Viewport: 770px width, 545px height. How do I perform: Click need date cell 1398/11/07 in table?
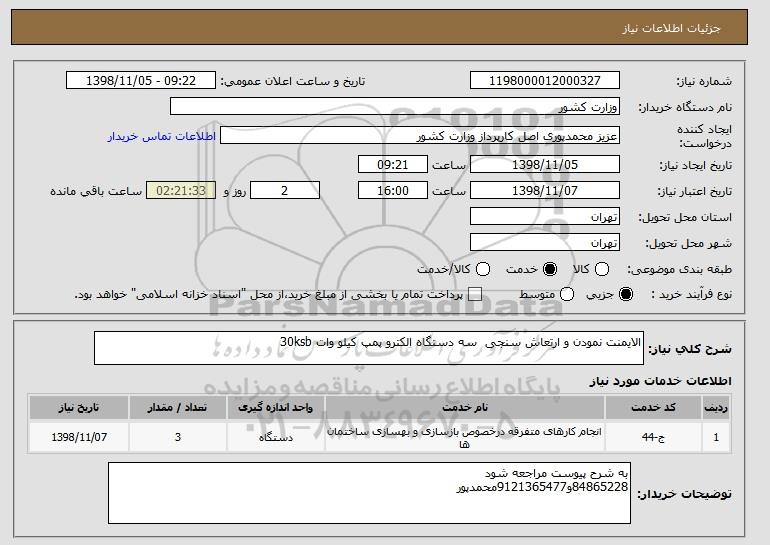pos(79,437)
